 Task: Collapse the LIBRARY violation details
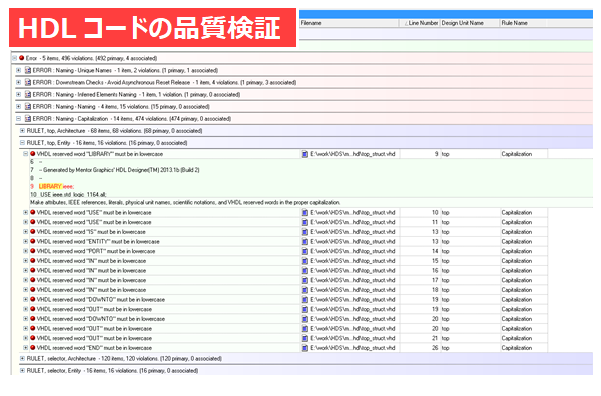(x=26, y=154)
